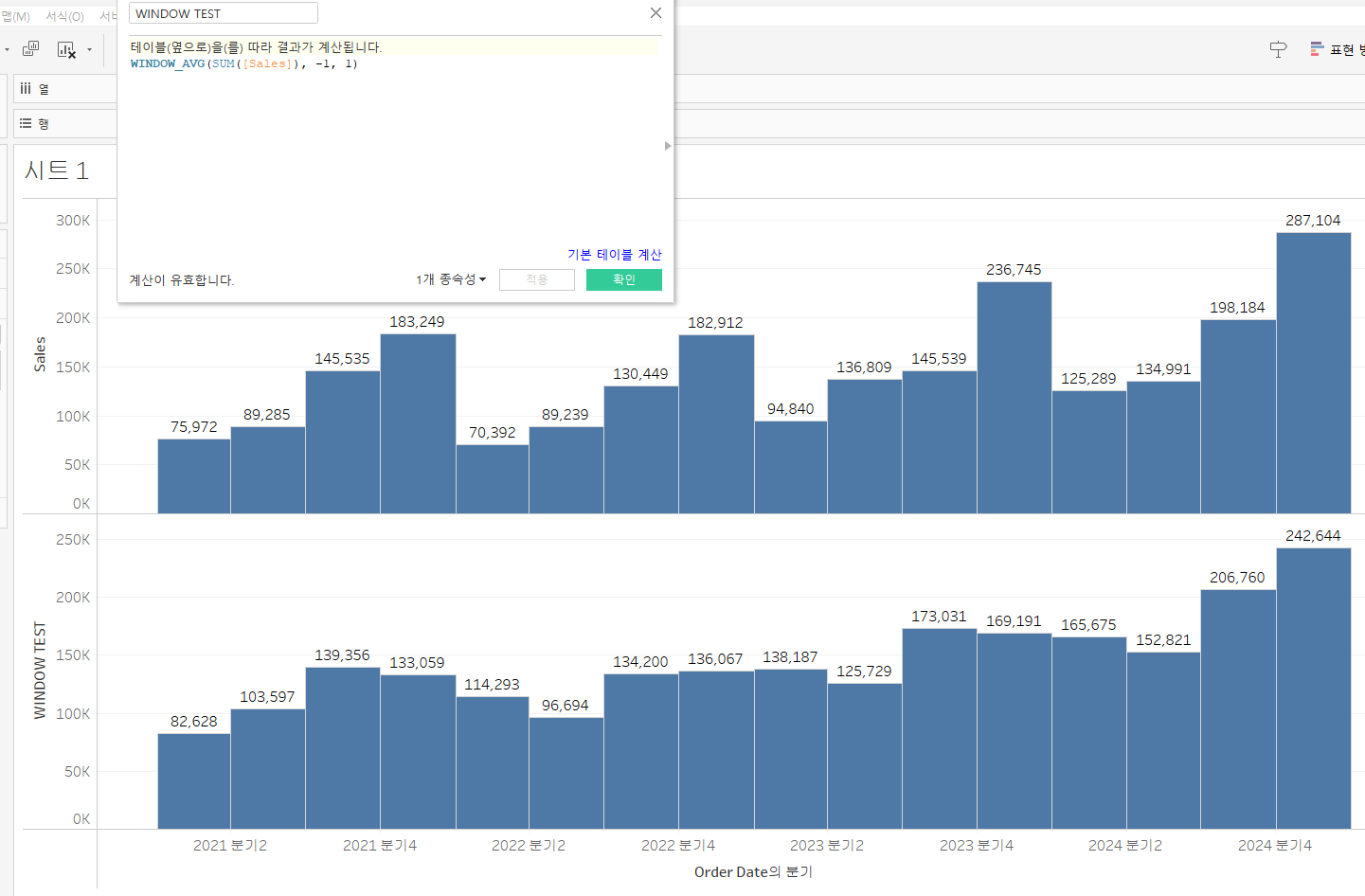
Task: Select the WINDOW TEST bar labeled 82,628
Action: (x=194, y=781)
